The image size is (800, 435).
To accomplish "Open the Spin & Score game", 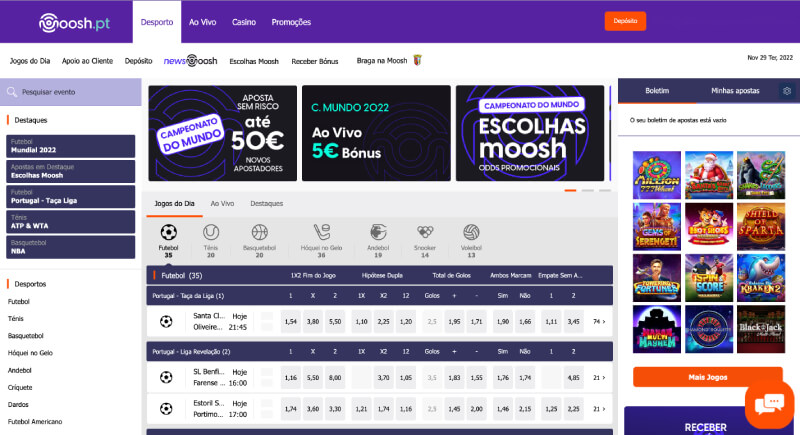I will coord(709,278).
